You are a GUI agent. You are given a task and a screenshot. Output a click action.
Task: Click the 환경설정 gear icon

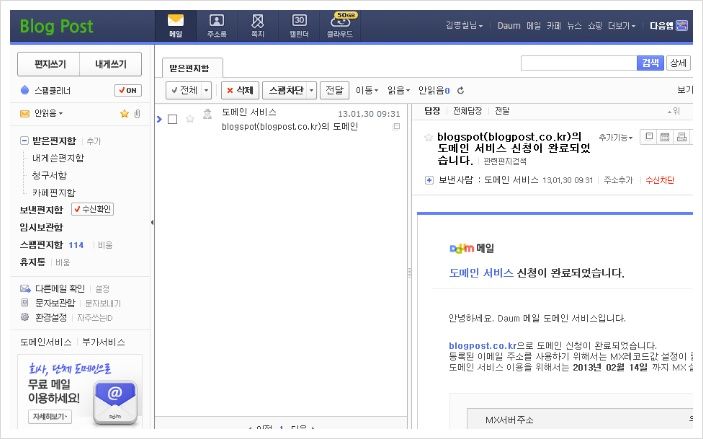pos(25,317)
